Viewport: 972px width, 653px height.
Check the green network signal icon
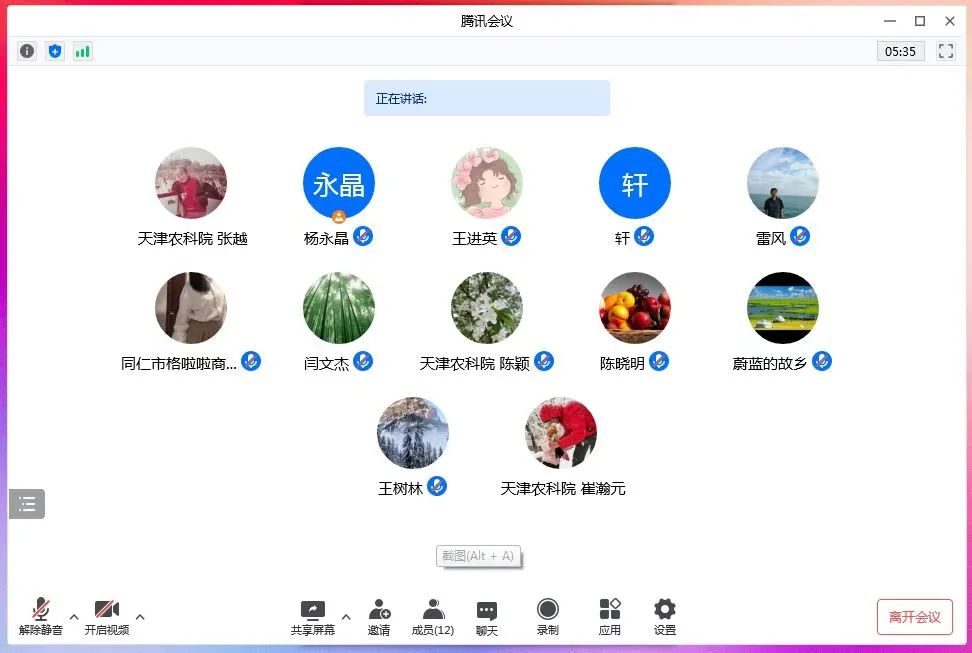coord(82,51)
